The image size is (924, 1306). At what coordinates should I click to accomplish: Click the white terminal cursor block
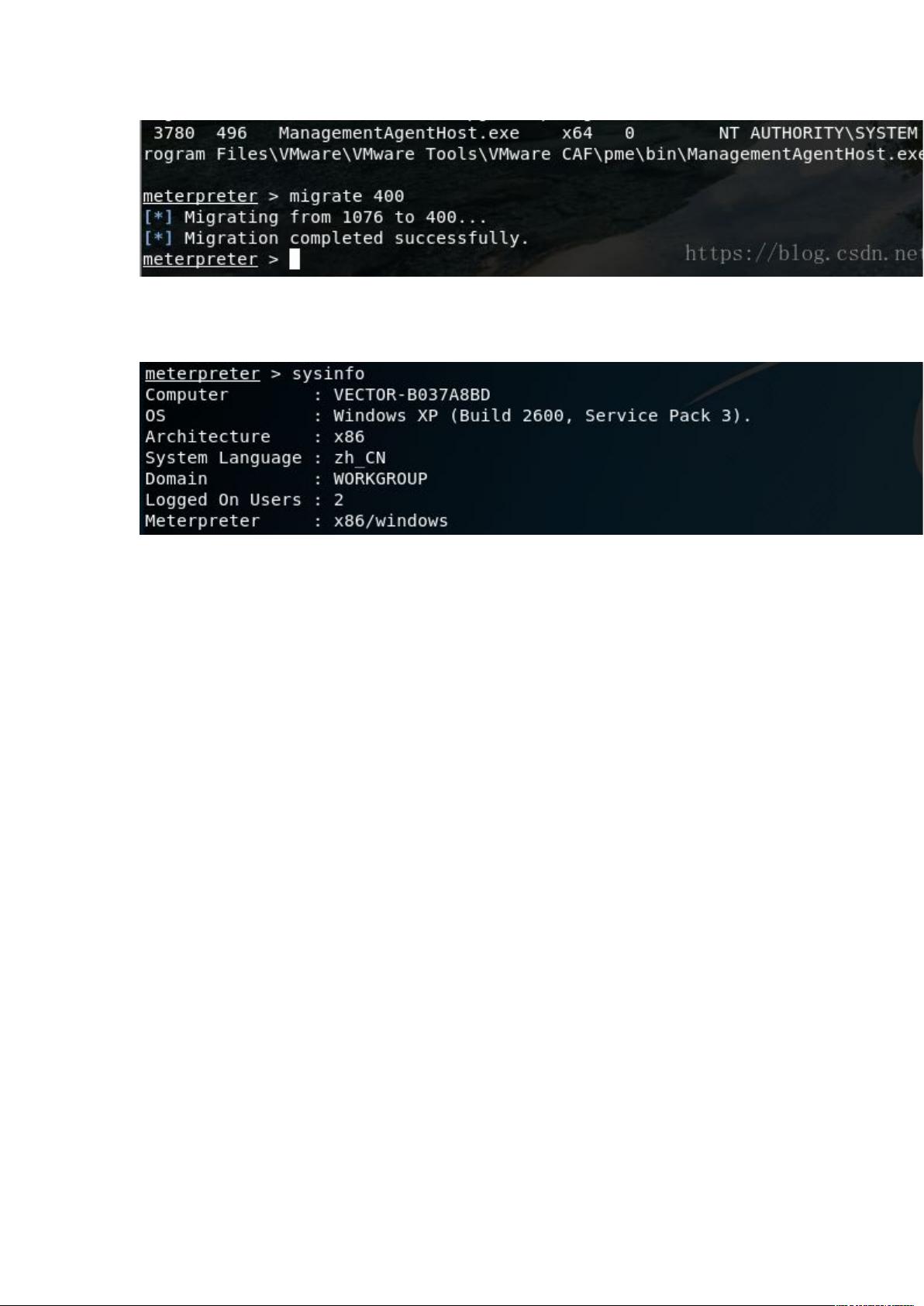pyautogui.click(x=295, y=260)
